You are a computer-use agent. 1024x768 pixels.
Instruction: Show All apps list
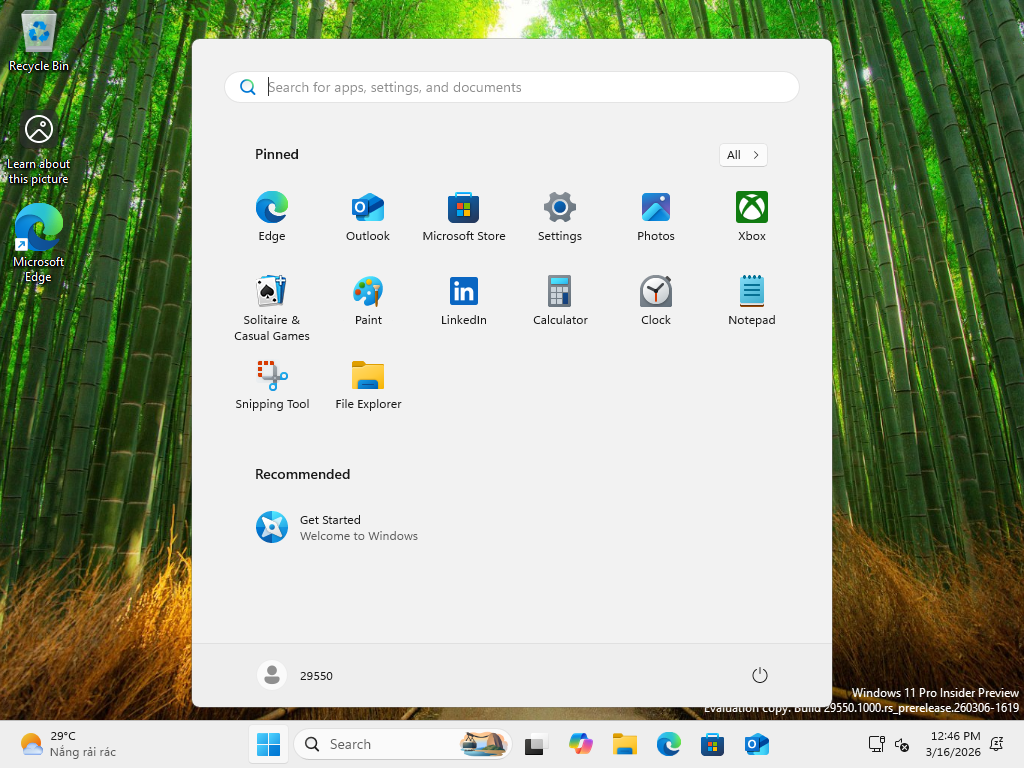(743, 155)
